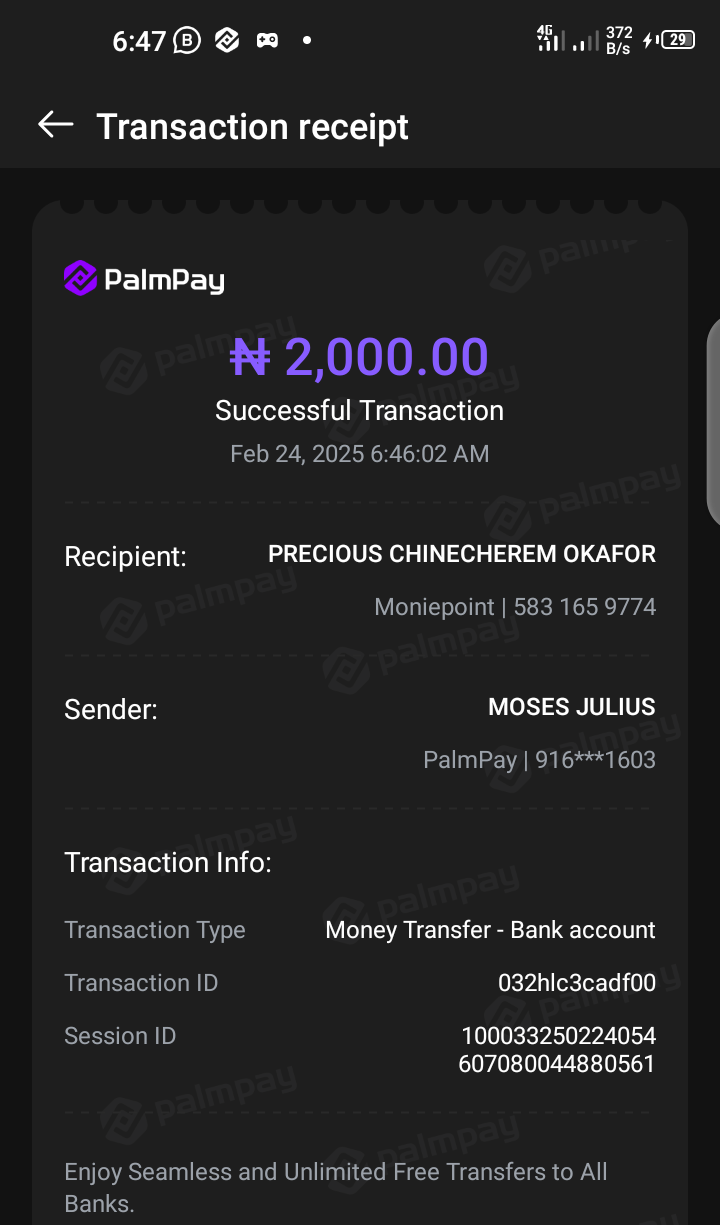720x1225 pixels.
Task: Tap the back arrow icon
Action: (x=56, y=125)
